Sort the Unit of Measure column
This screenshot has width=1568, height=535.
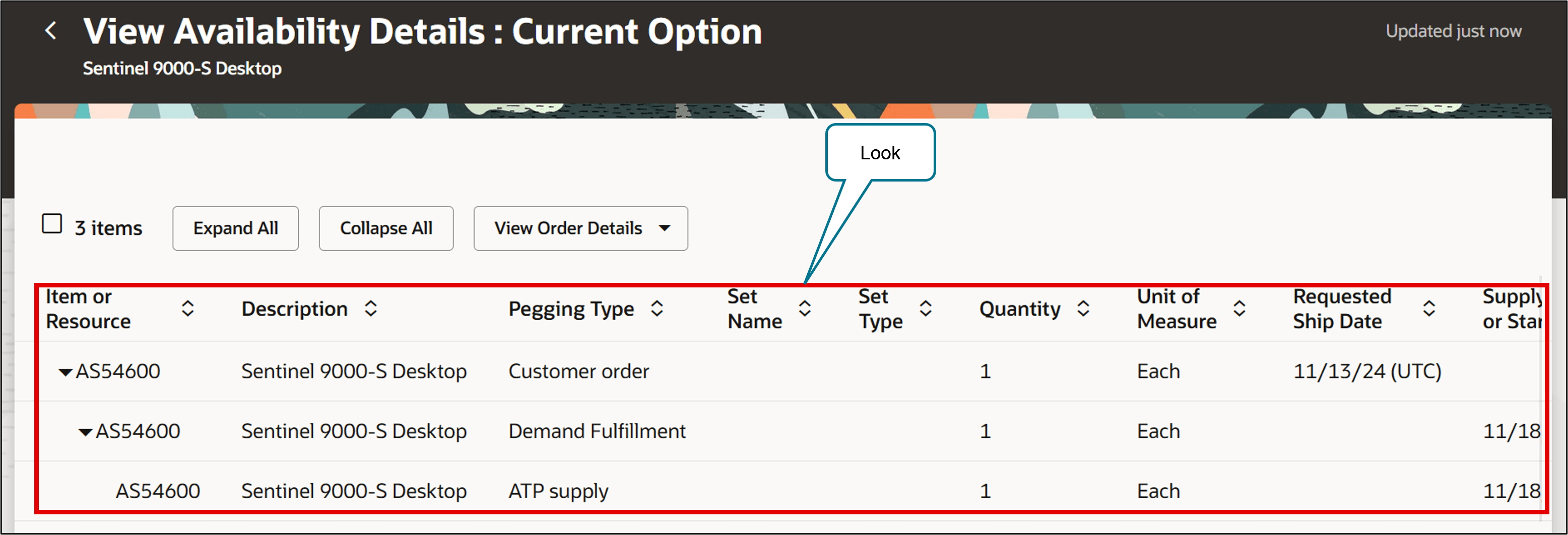[1239, 308]
